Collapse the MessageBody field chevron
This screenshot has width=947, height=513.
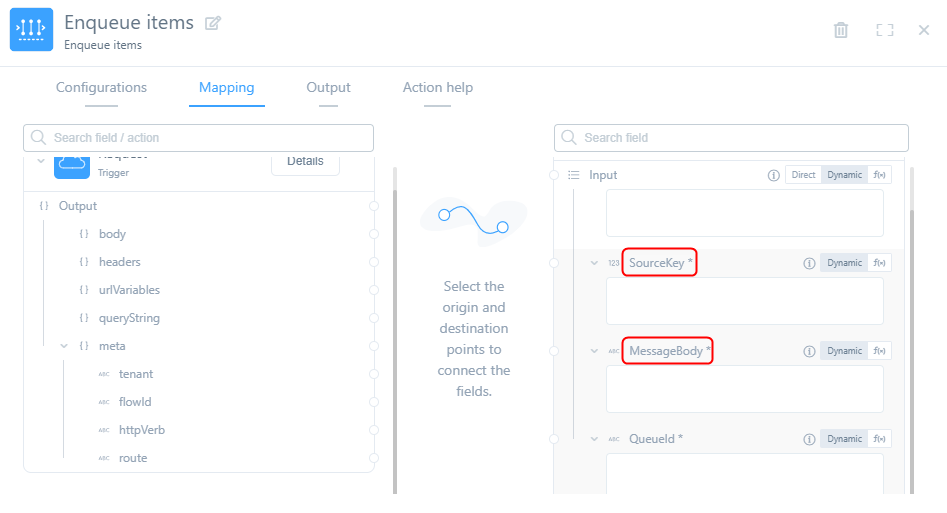[594, 351]
